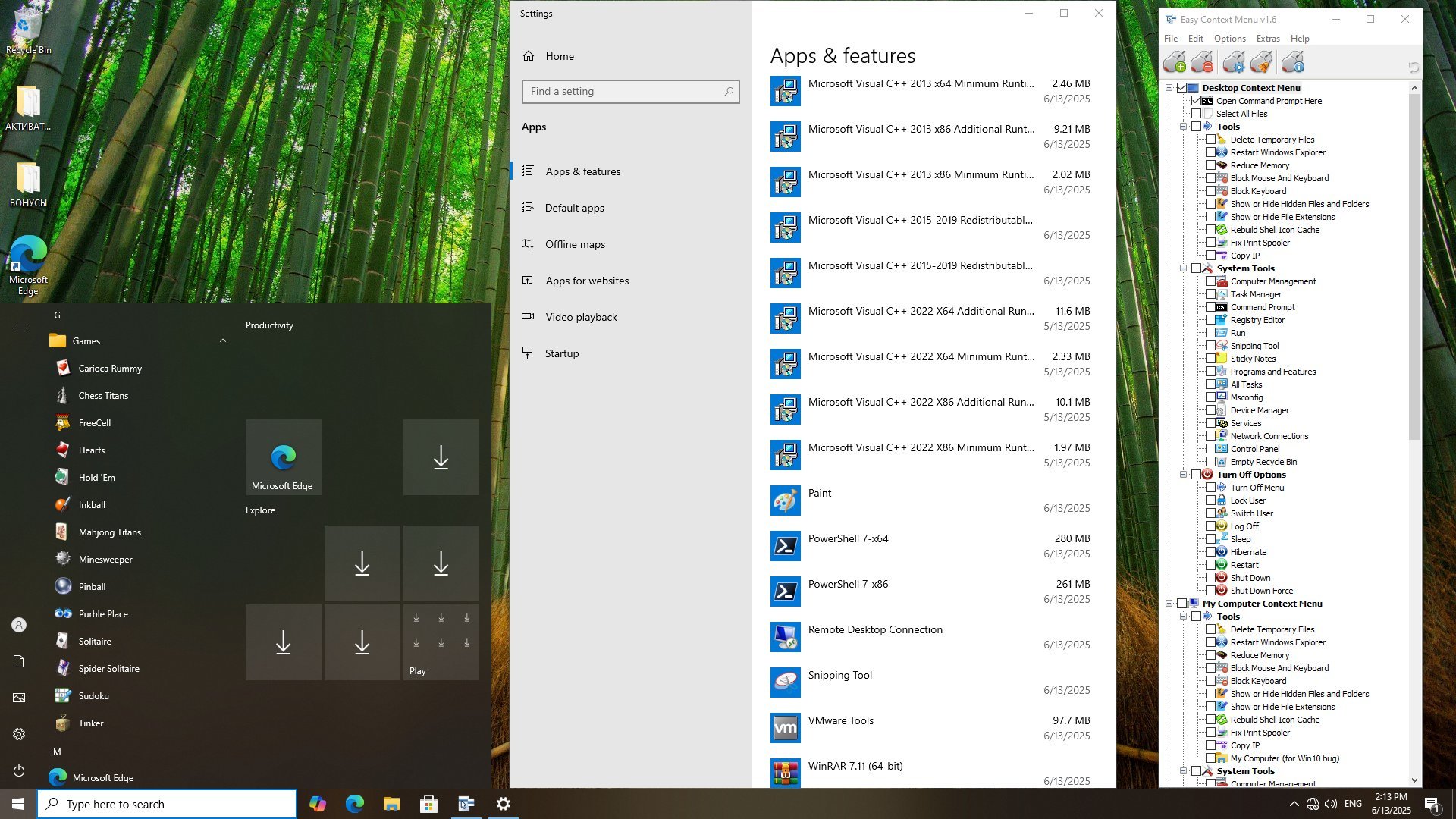Click the Remote Desktop Connection icon

tap(785, 637)
